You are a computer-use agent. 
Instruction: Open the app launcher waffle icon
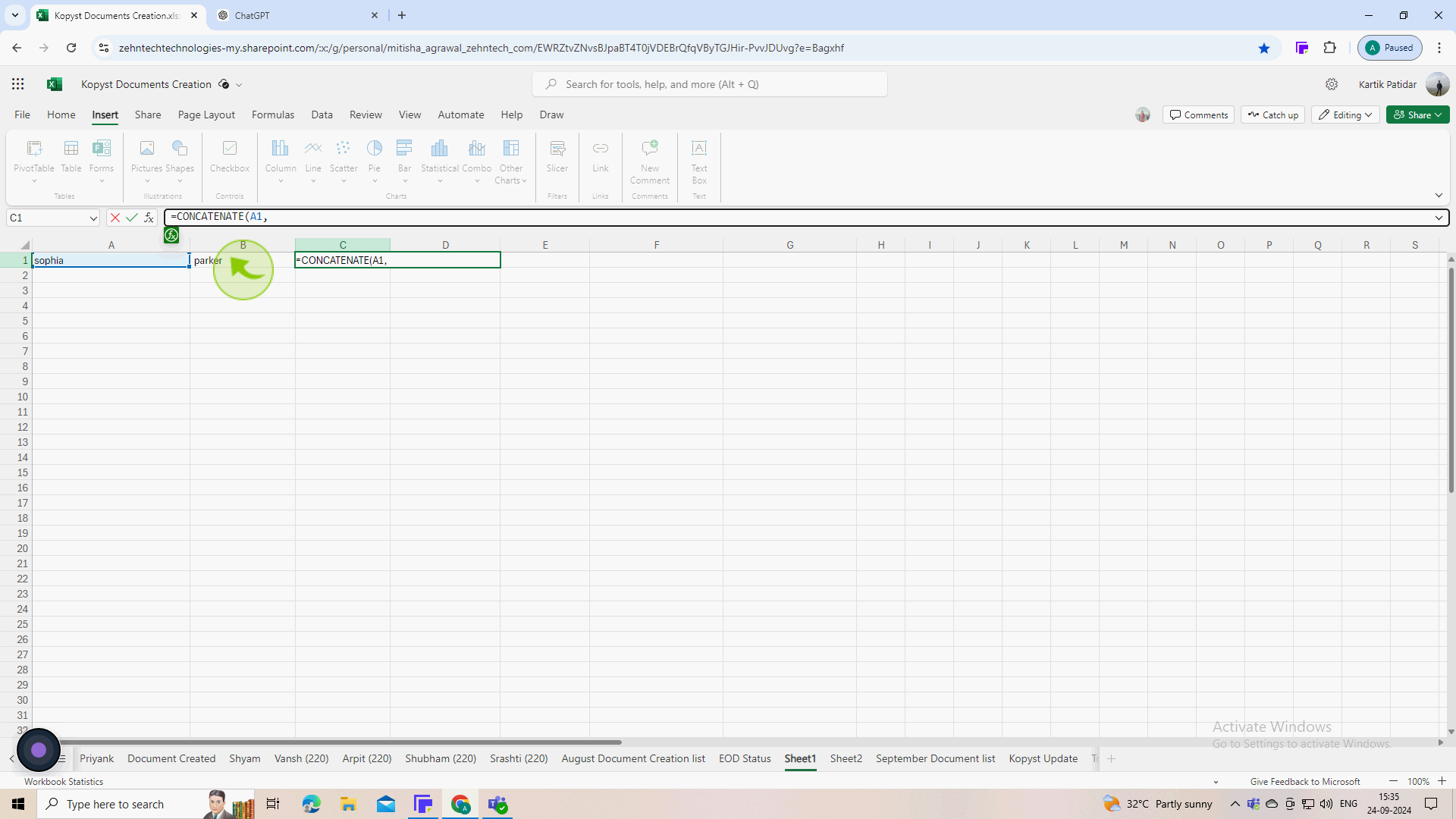[18, 84]
